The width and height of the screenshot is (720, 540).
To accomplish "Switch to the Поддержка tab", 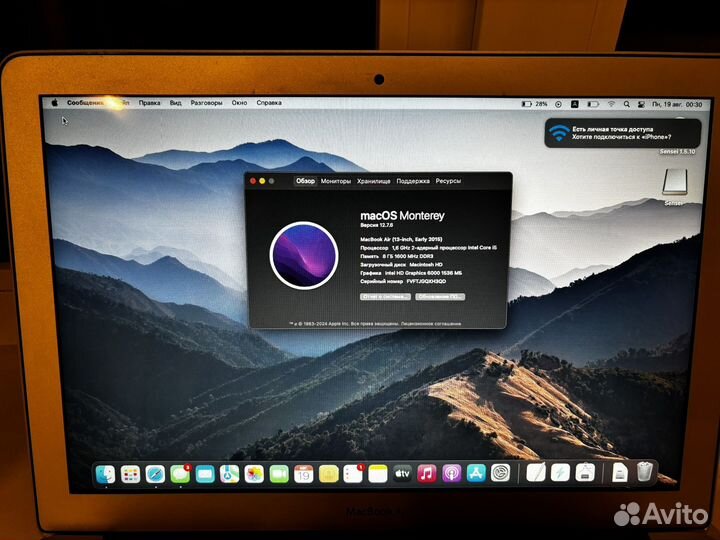I will [x=413, y=181].
